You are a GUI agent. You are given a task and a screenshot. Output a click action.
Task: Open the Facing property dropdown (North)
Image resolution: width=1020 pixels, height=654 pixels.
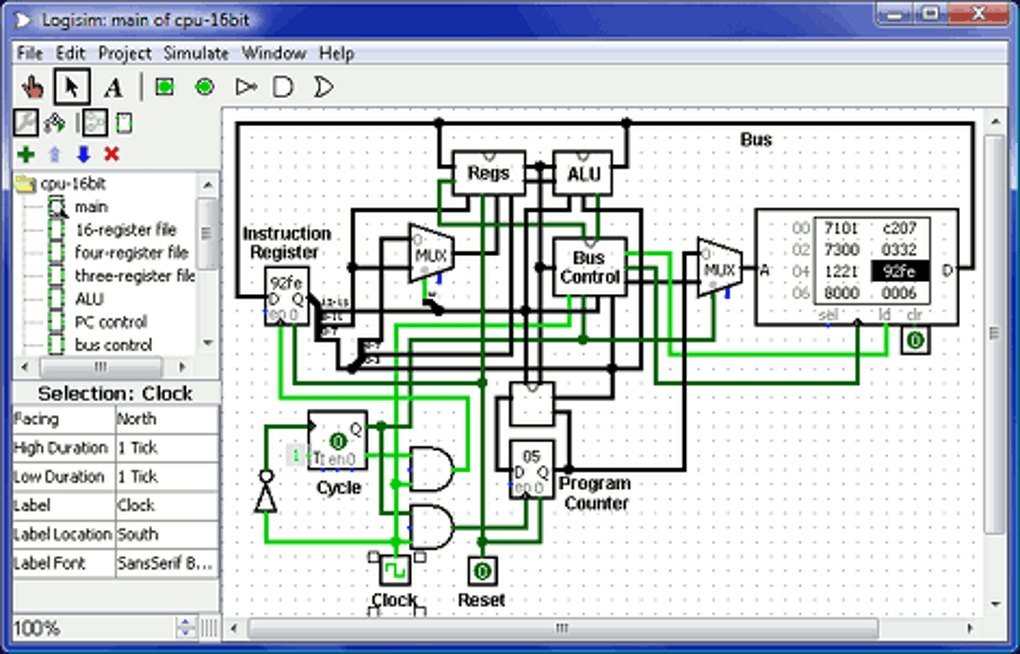pyautogui.click(x=167, y=419)
